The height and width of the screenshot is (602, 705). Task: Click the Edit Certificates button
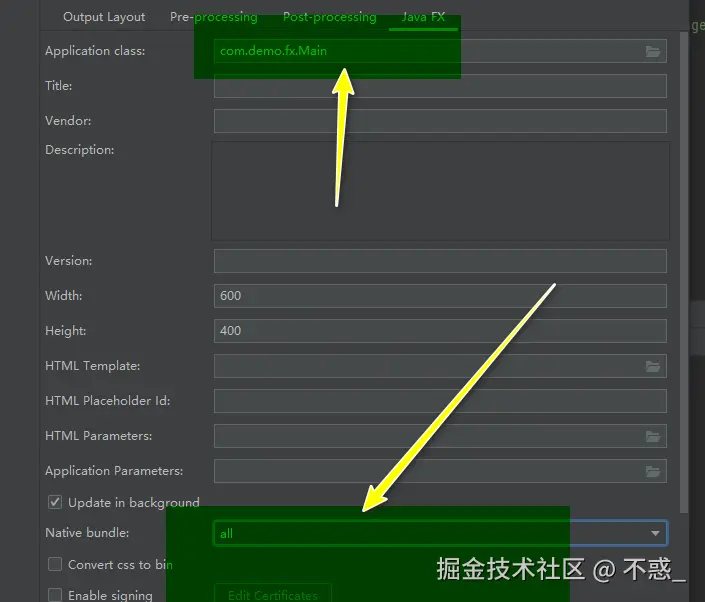pos(273,594)
